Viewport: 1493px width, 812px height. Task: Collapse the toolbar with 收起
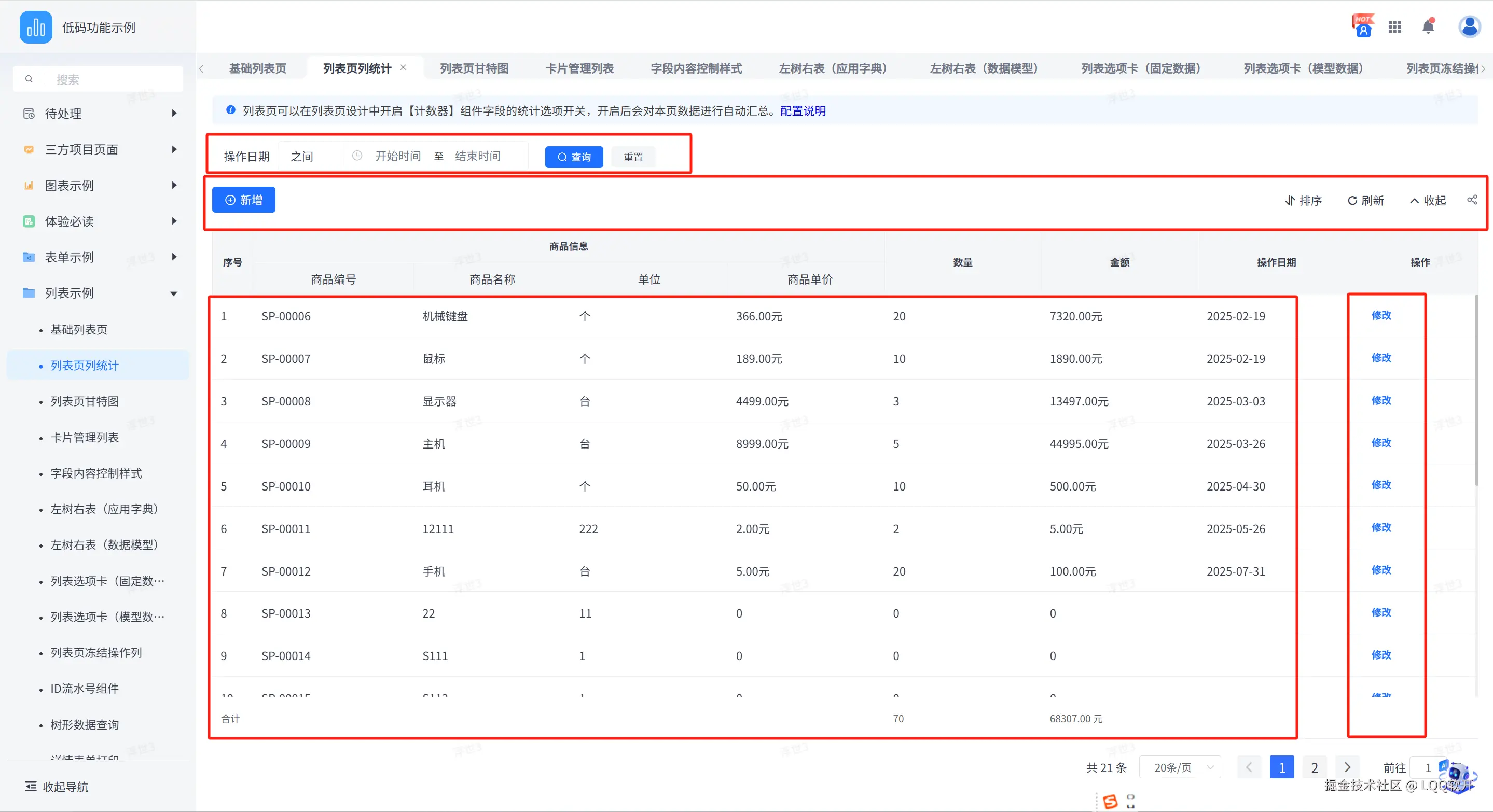1428,200
